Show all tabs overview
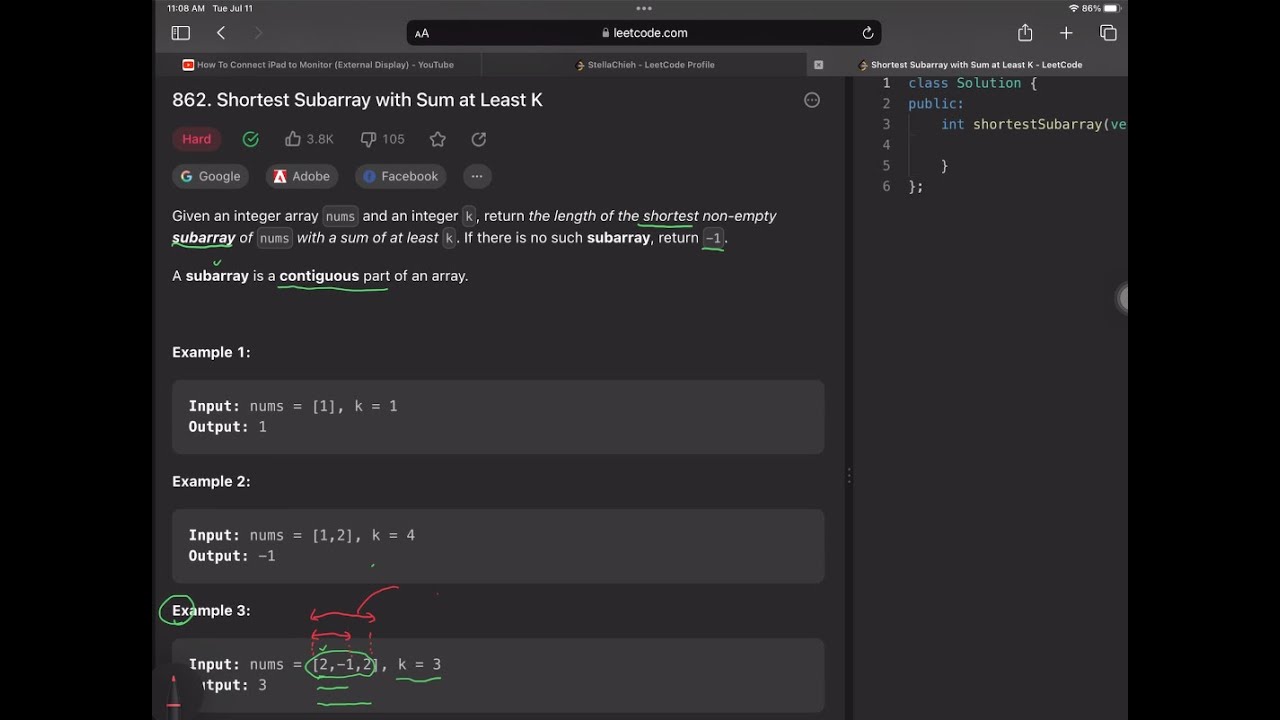Image resolution: width=1280 pixels, height=720 pixels. (x=1108, y=33)
